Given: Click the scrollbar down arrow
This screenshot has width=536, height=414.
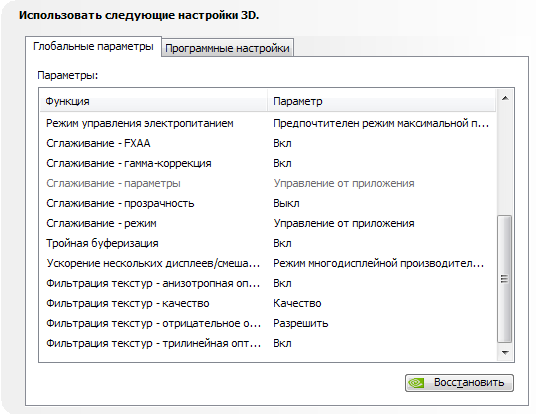Looking at the screenshot, I should tap(505, 352).
